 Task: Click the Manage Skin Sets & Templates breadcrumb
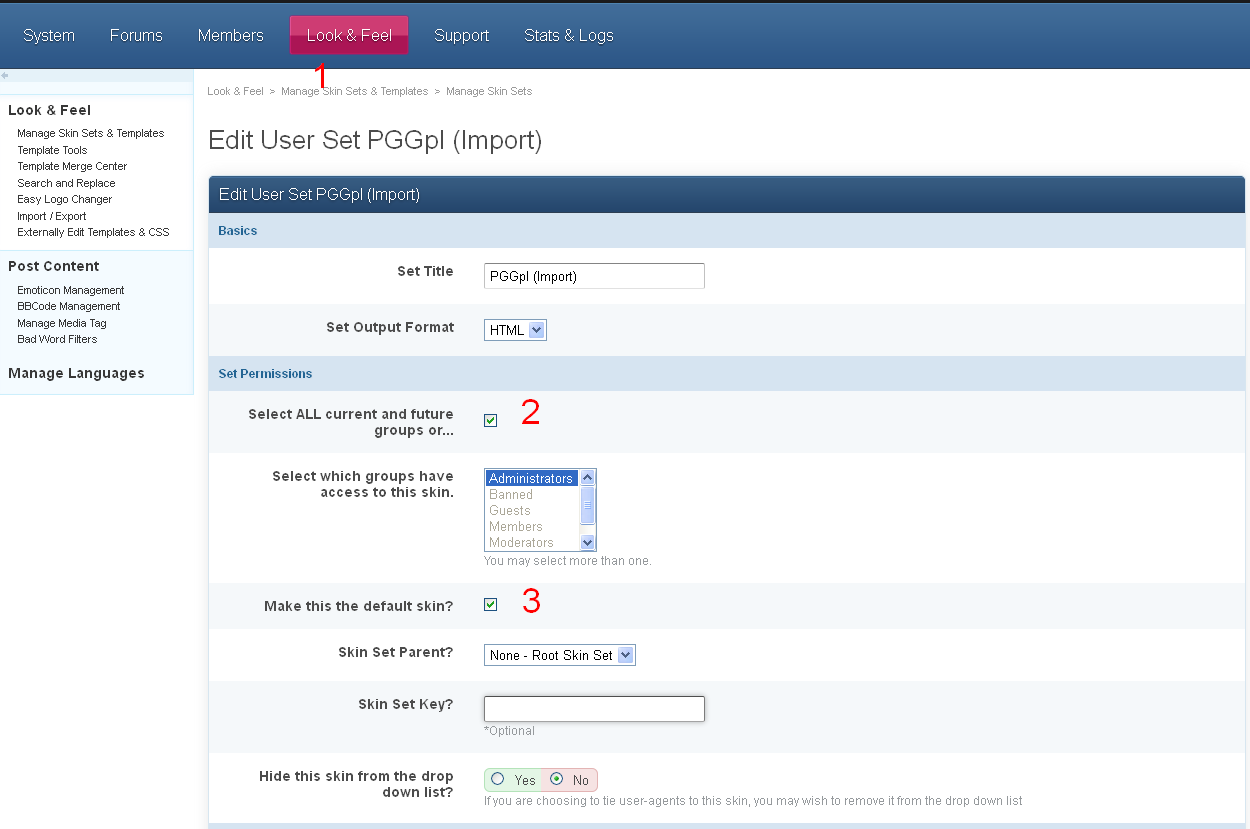pyautogui.click(x=354, y=91)
